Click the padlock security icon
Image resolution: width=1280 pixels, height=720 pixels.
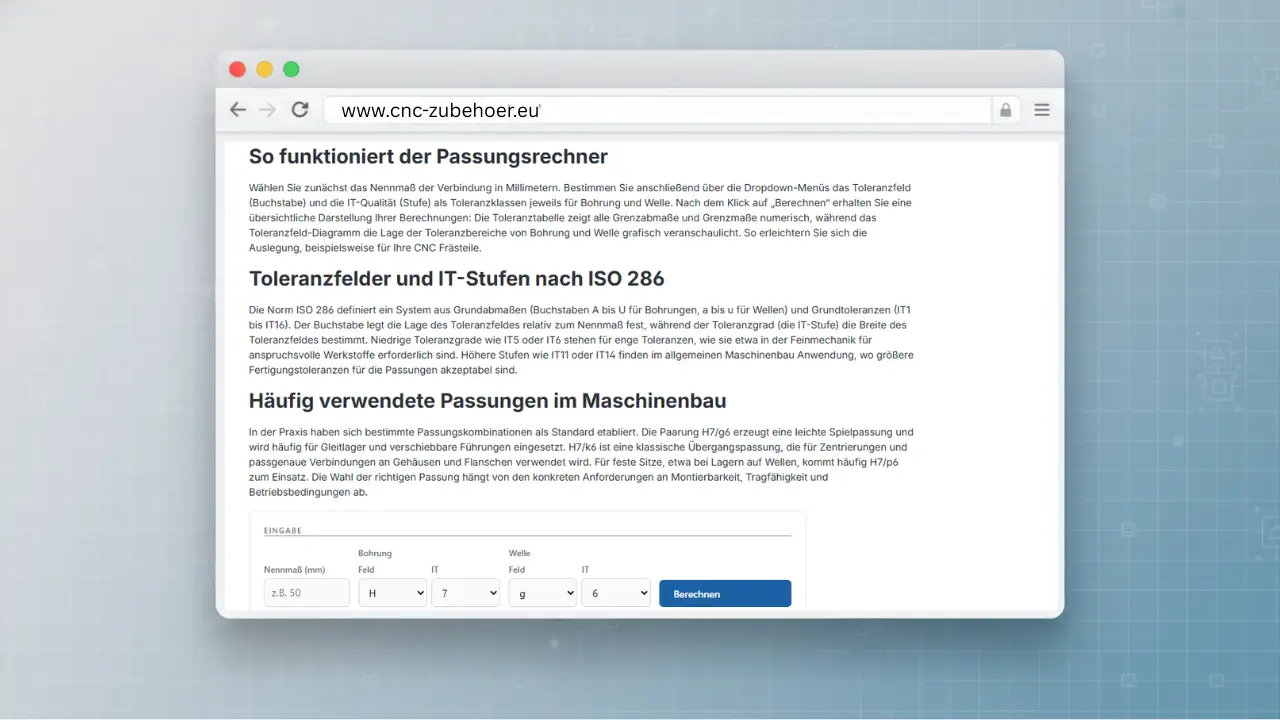[1006, 110]
